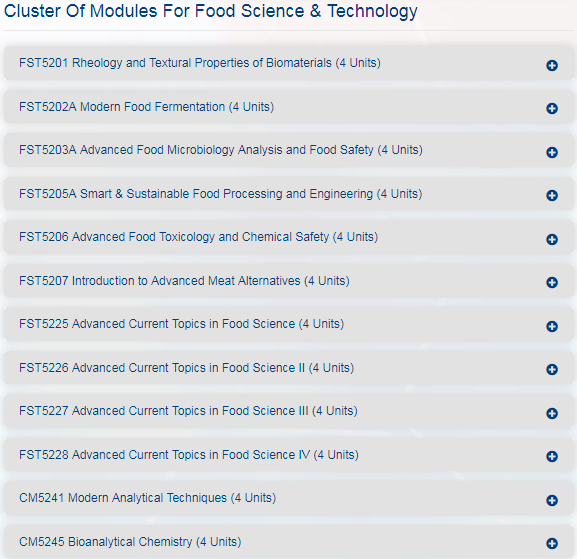Click plus icon next to FST5203A module
The image size is (577, 559).
click(x=552, y=152)
